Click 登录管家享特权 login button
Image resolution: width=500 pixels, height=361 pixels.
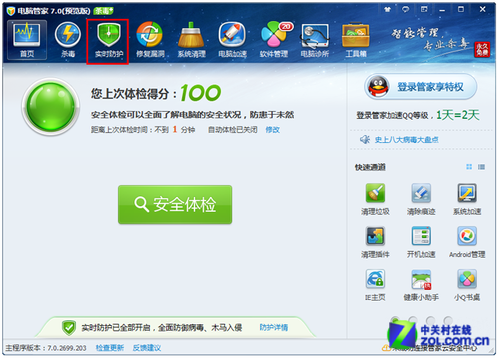pos(421,87)
